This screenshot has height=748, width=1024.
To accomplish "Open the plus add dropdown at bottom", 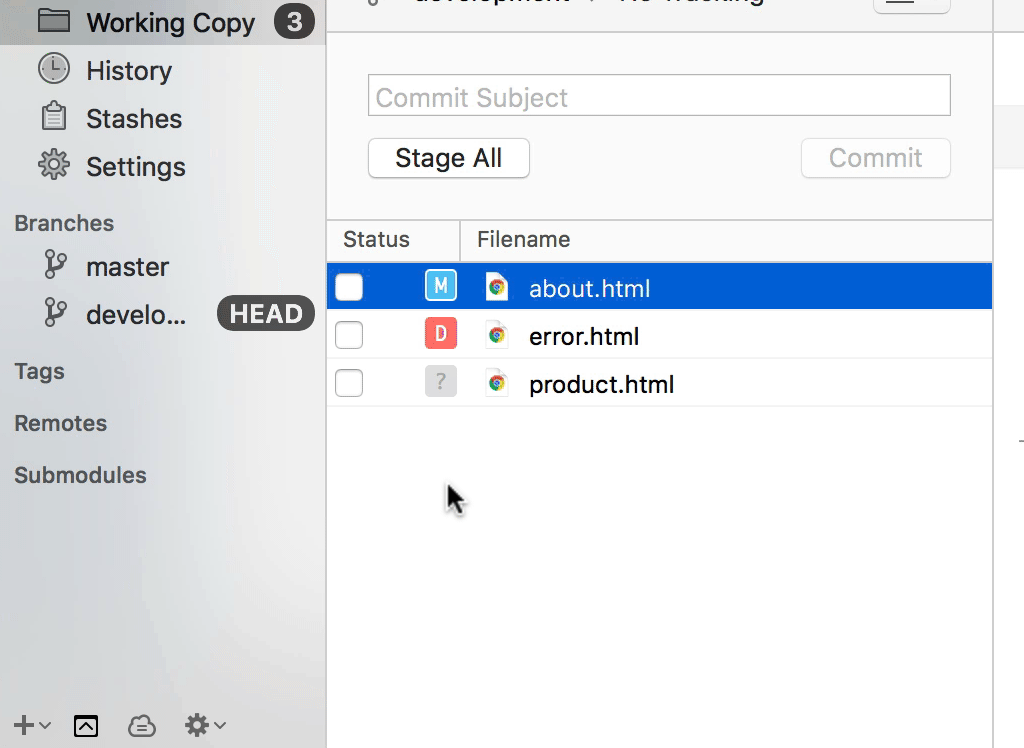I will [x=31, y=726].
